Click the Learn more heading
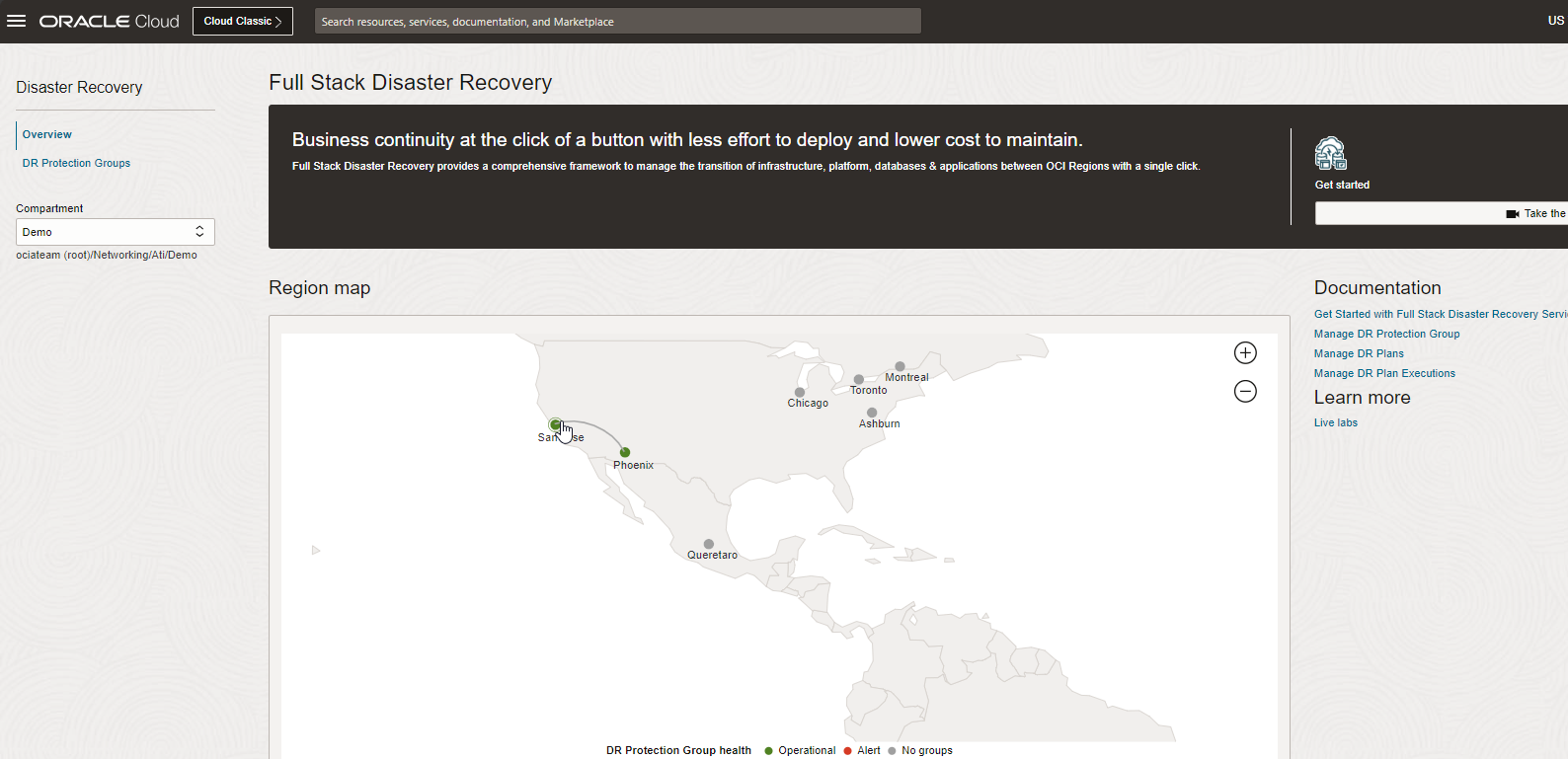 tap(1363, 398)
